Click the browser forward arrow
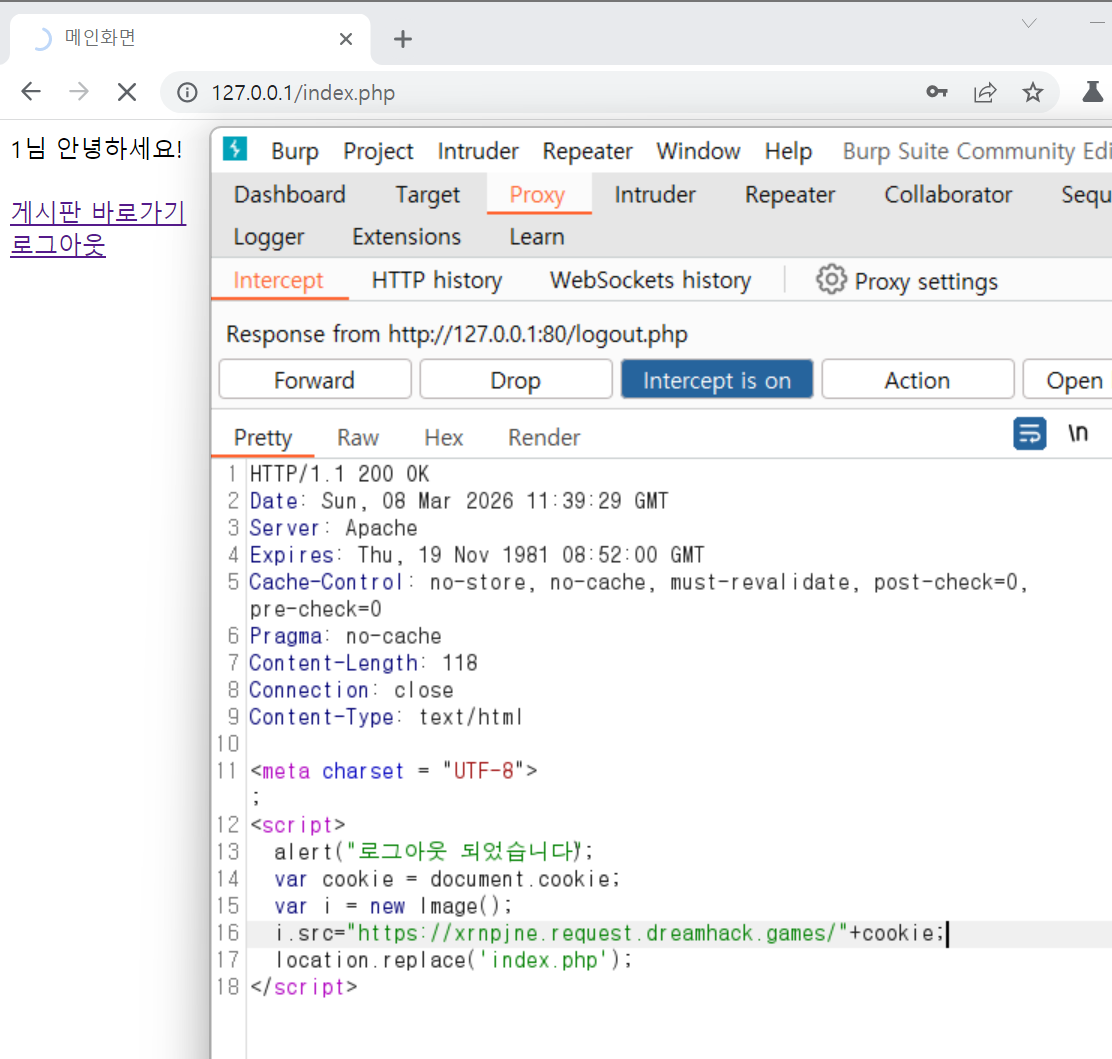Image resolution: width=1112 pixels, height=1059 pixels. 79,92
